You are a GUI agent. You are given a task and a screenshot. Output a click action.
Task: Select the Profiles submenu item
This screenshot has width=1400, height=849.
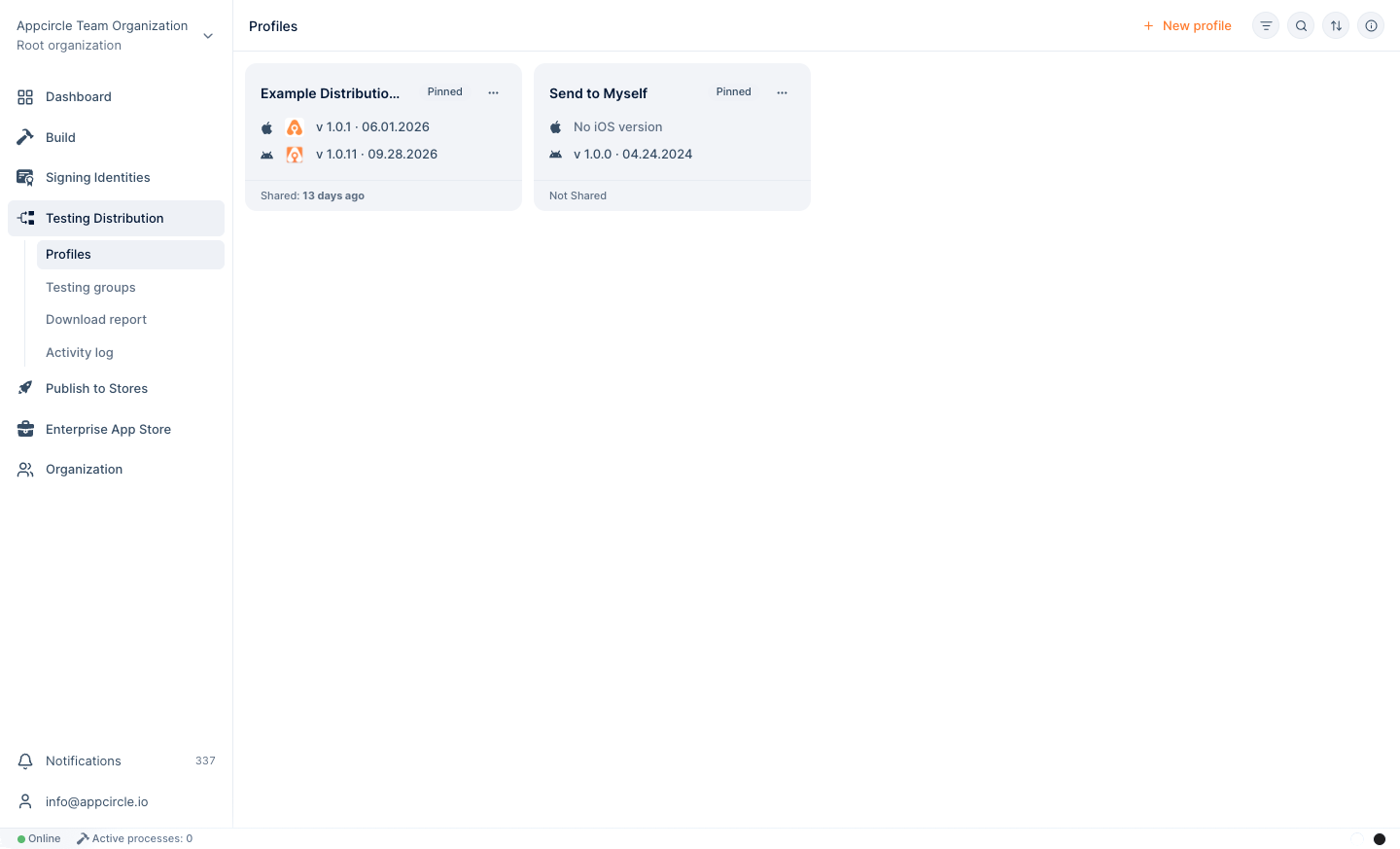[x=130, y=255]
